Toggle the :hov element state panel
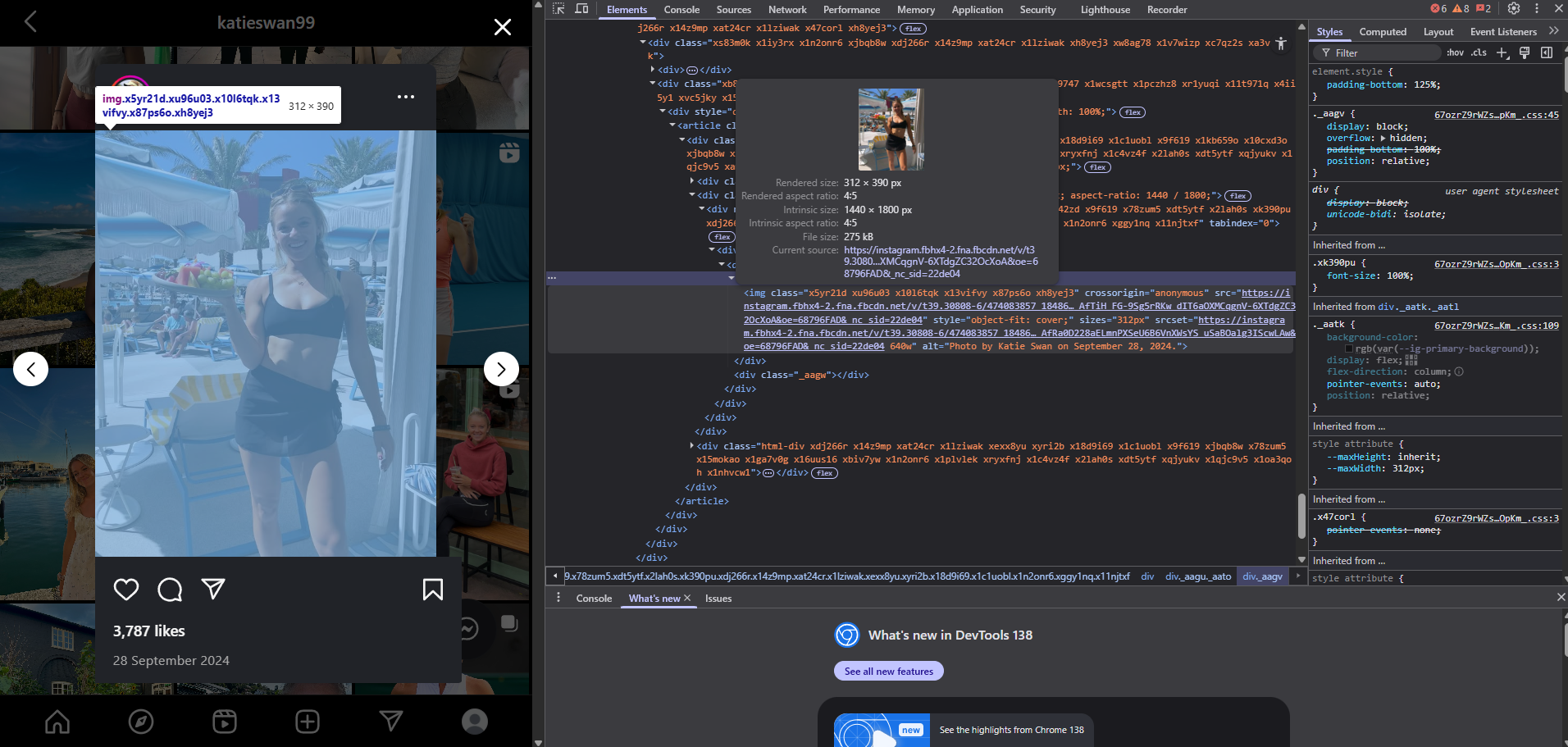This screenshot has height=747, width=1568. 1455,52
